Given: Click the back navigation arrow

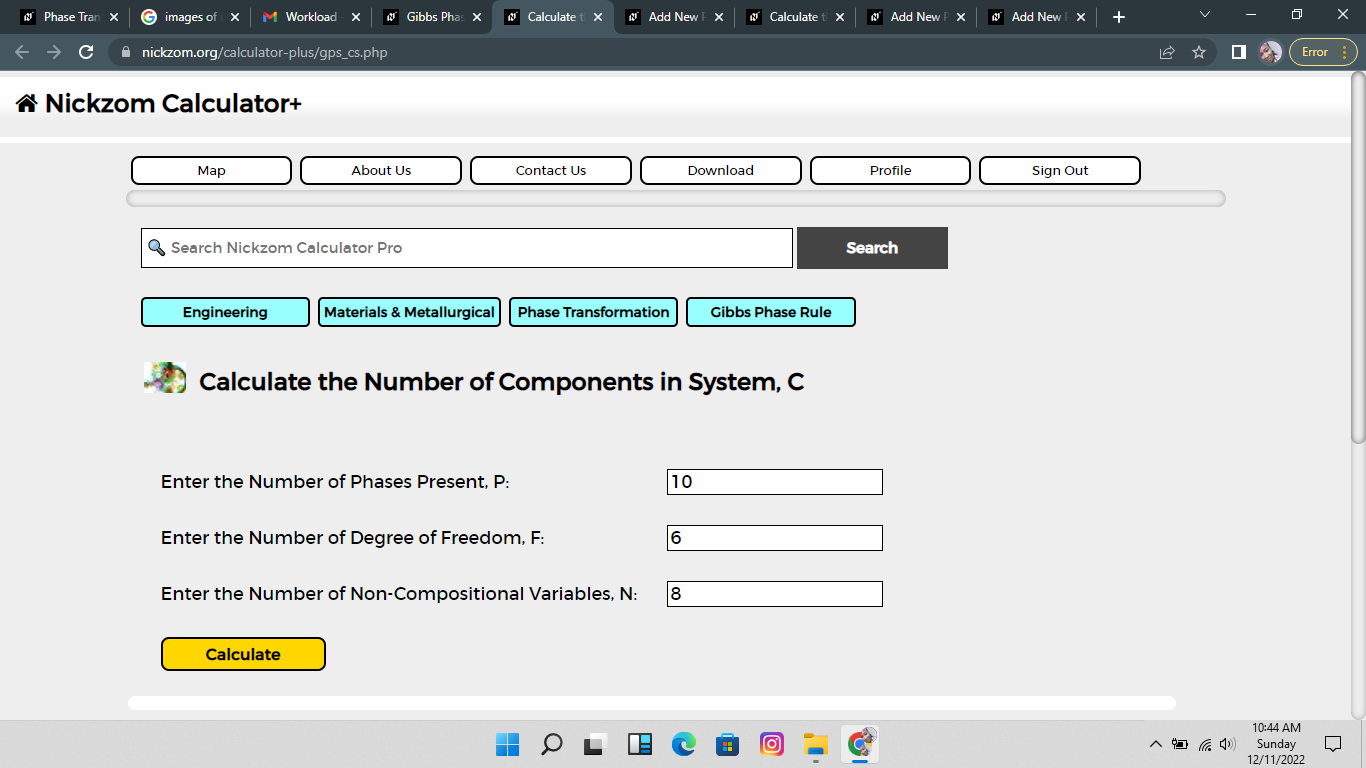Looking at the screenshot, I should (22, 52).
